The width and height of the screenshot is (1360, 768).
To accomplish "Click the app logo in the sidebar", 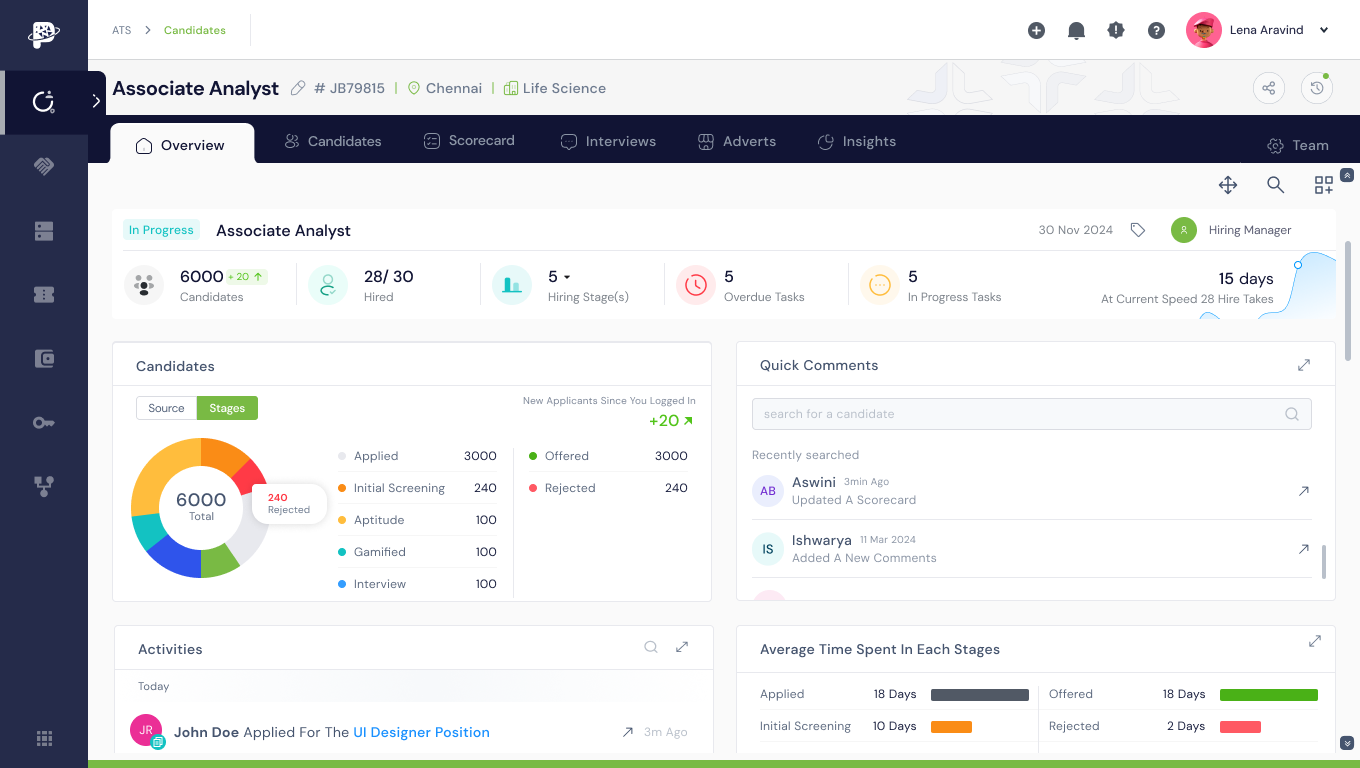I will pyautogui.click(x=44, y=35).
